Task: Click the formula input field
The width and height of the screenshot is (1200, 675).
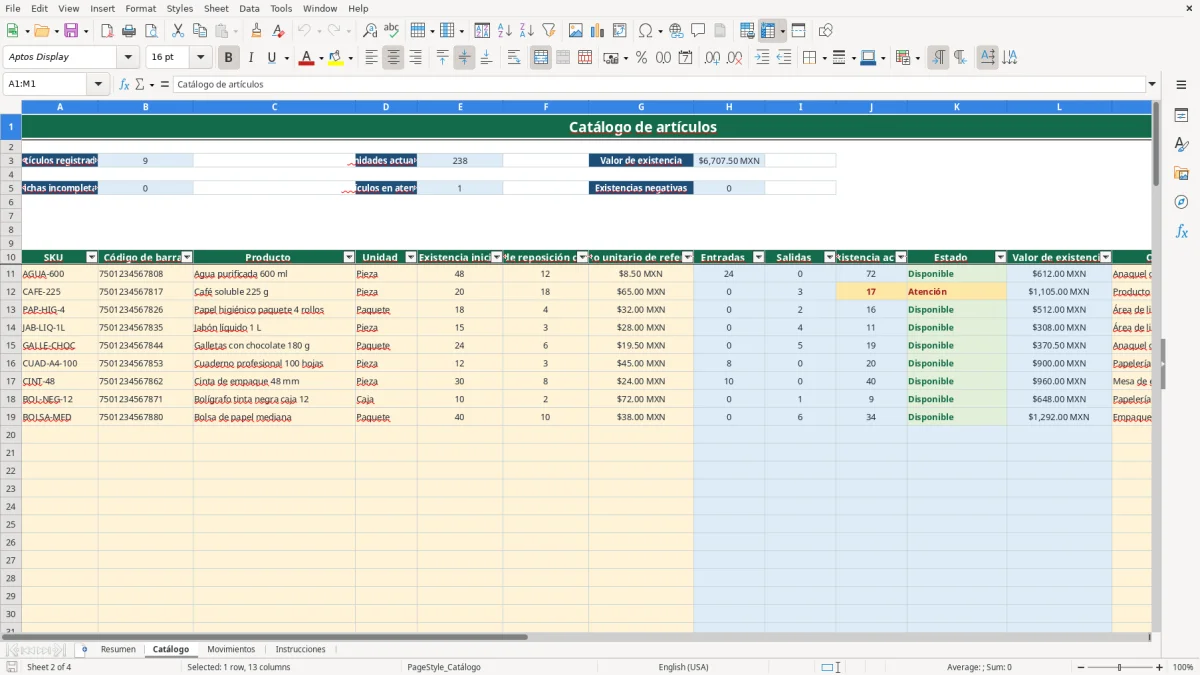Action: (x=658, y=84)
